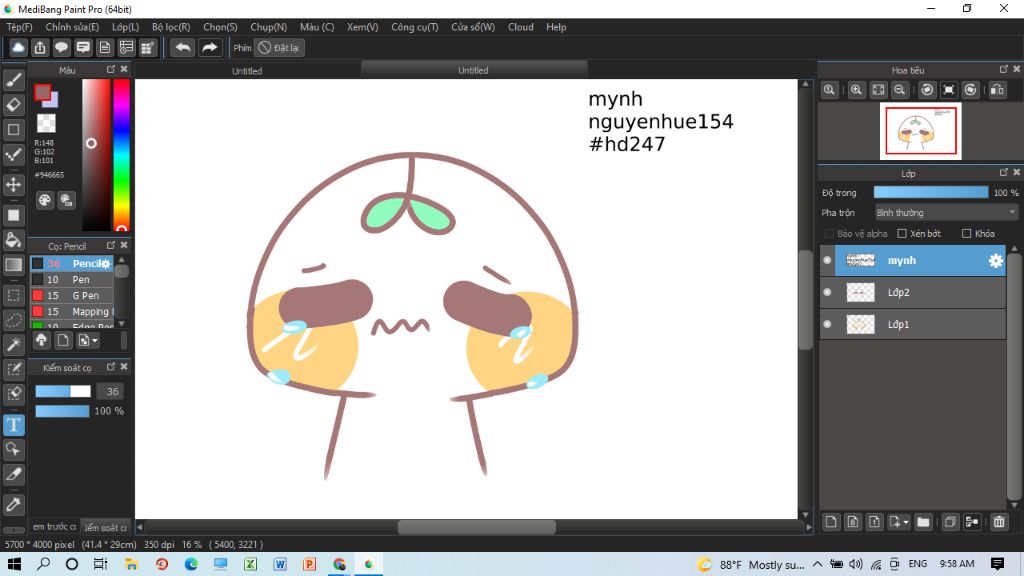Viewport: 1024px width, 576px height.
Task: Toggle visibility of Lớp1 layer
Action: click(827, 325)
